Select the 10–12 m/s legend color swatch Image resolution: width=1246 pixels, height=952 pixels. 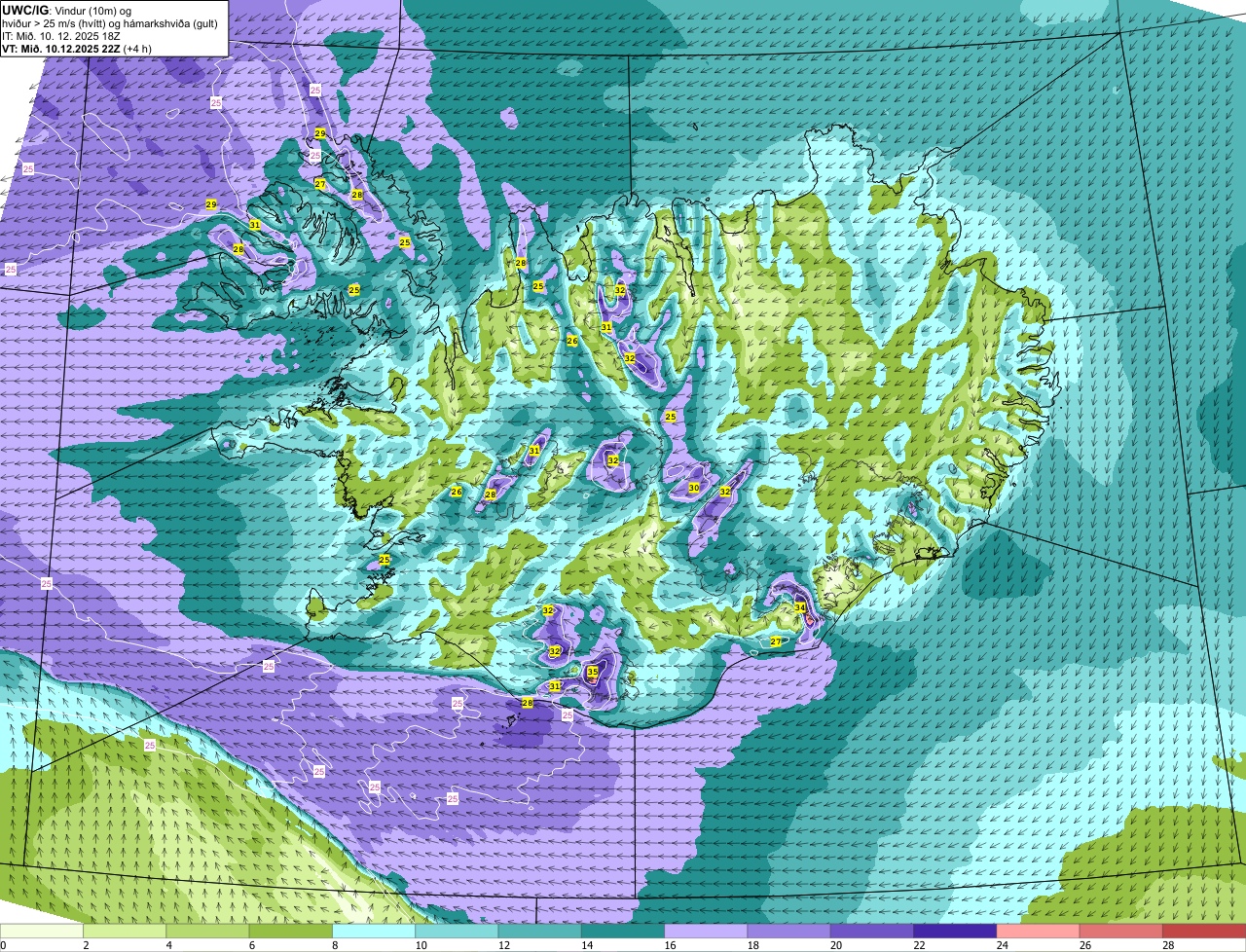pos(457,931)
